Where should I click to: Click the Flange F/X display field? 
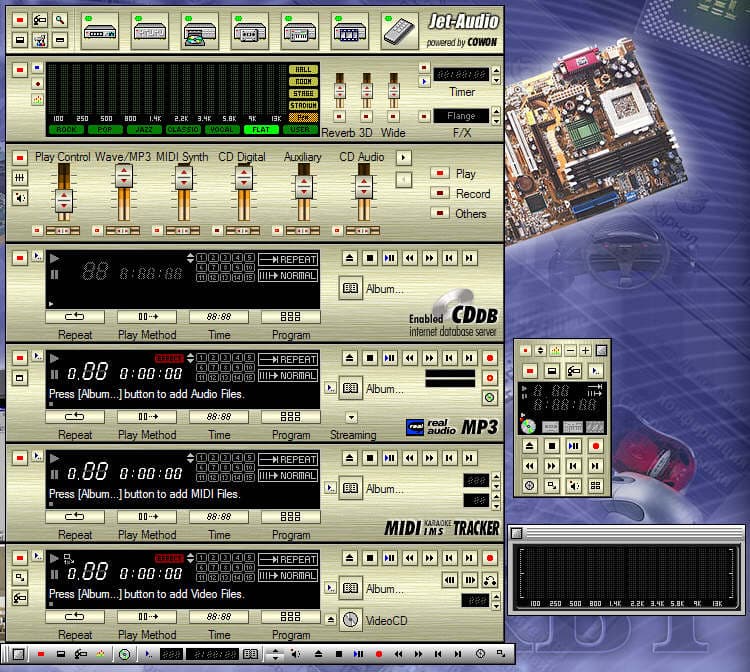461,116
